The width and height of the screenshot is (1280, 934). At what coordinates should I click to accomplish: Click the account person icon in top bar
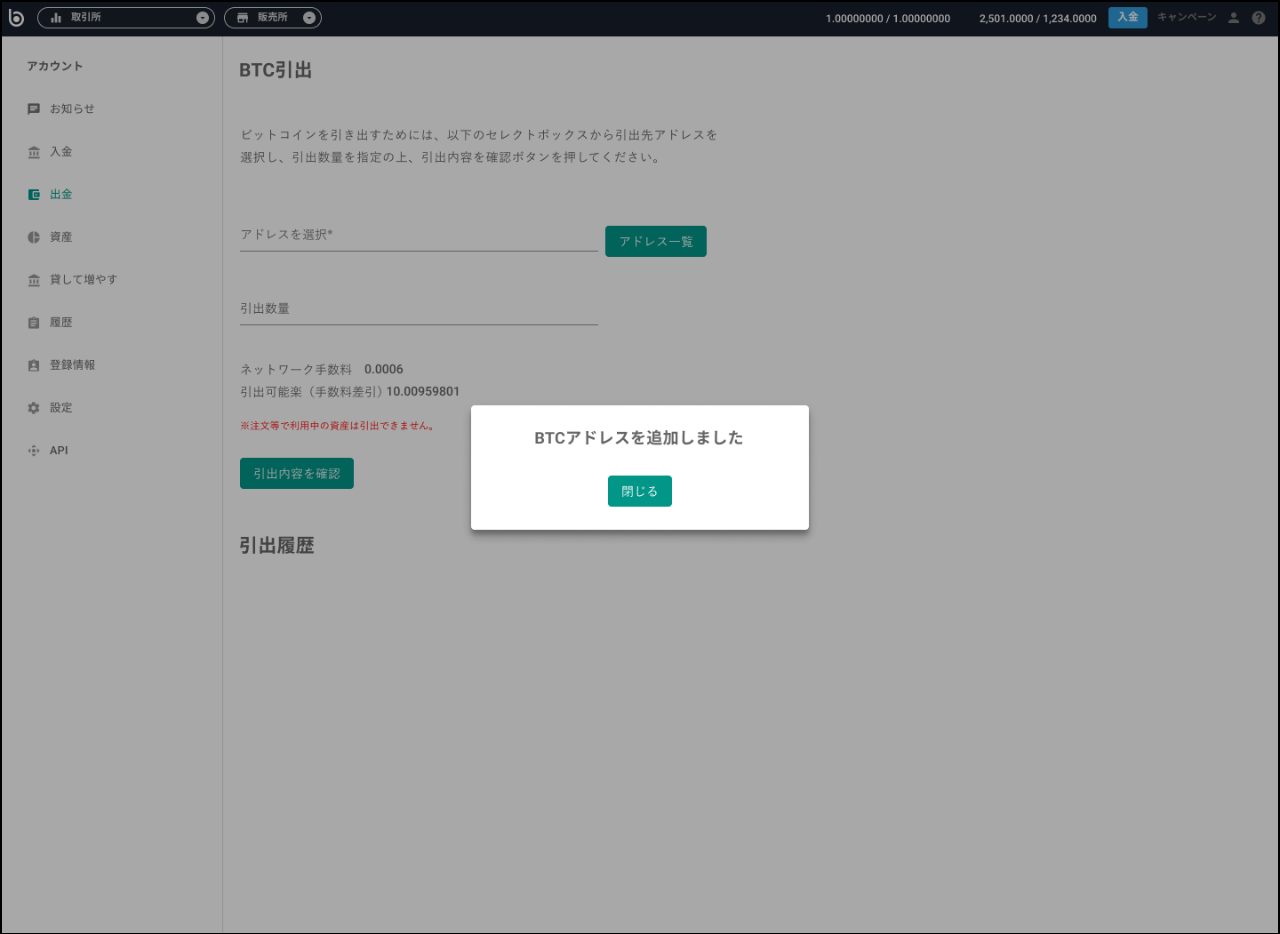[1233, 17]
